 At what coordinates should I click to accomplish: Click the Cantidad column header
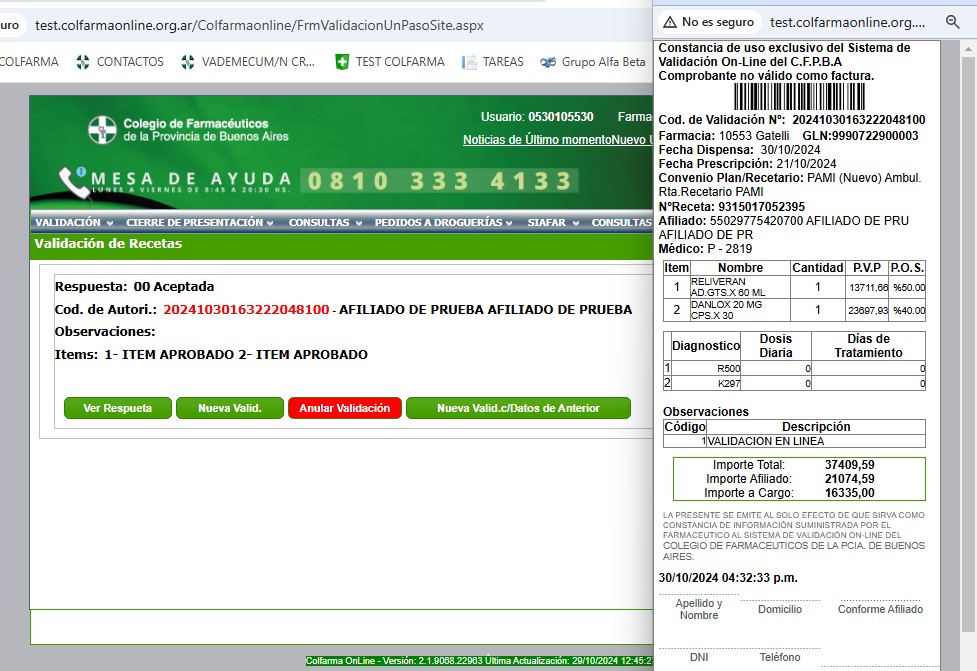pyautogui.click(x=817, y=268)
